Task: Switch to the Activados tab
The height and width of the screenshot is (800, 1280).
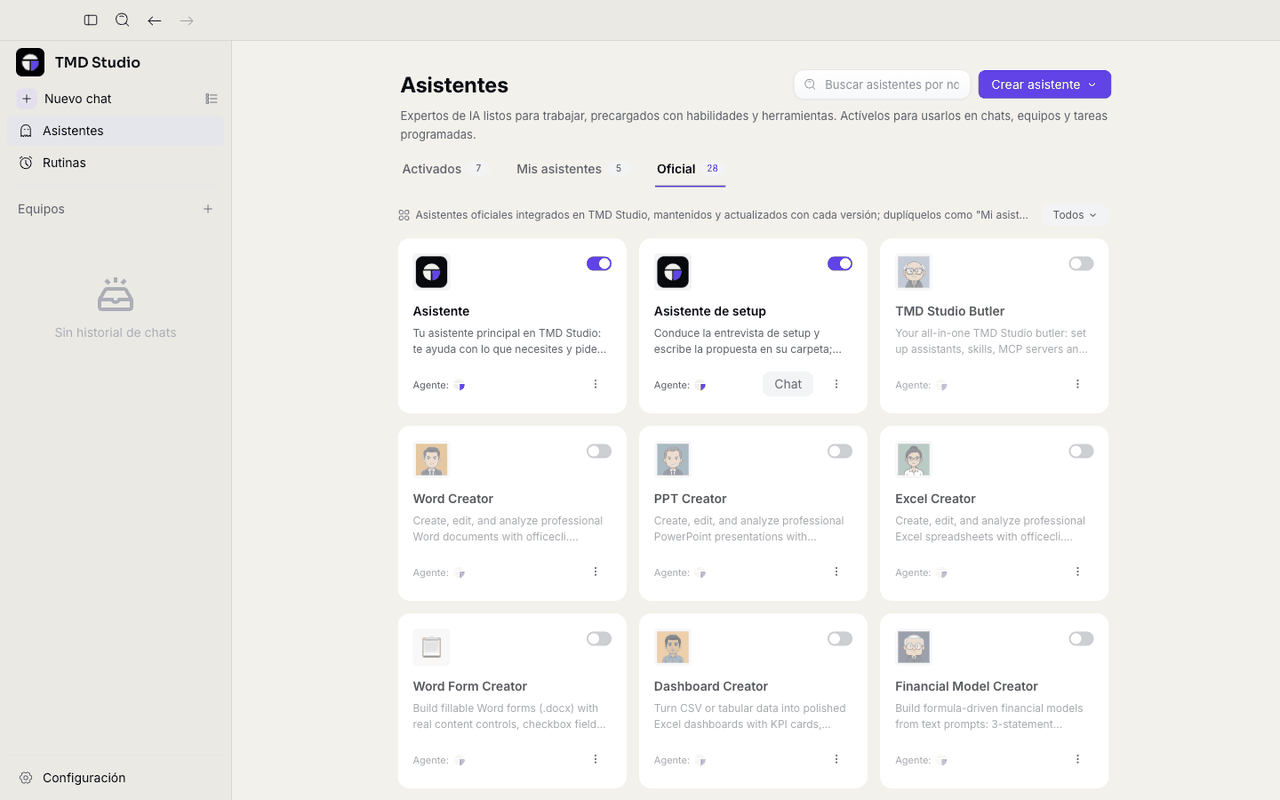Action: [x=443, y=169]
